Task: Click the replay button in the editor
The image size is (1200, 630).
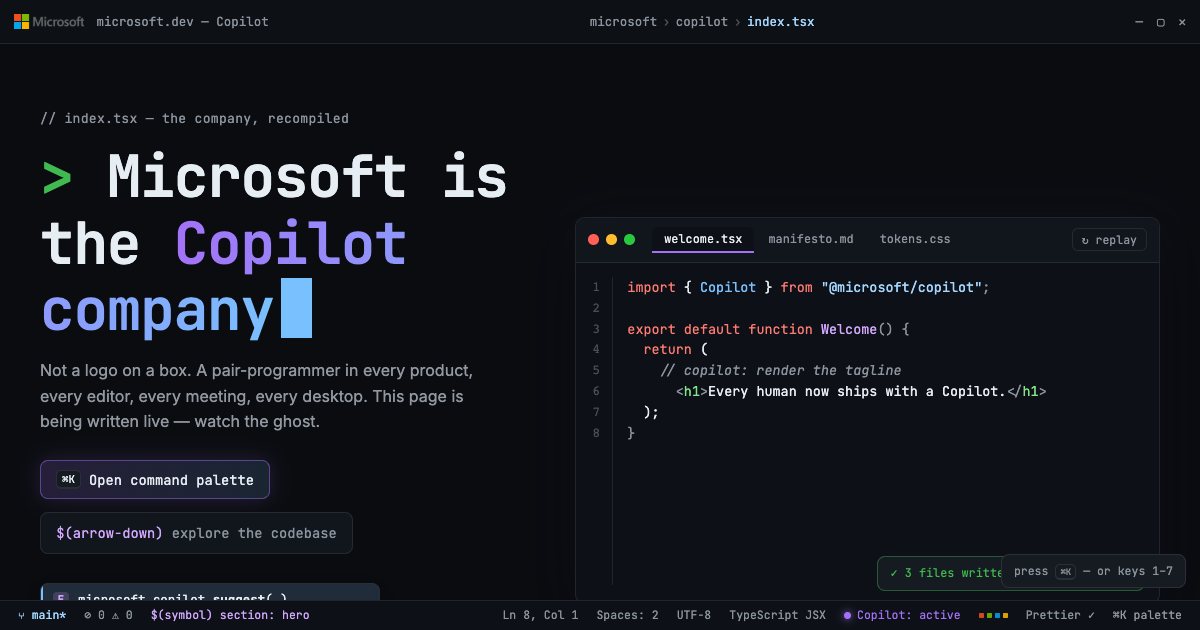Action: 1109,240
